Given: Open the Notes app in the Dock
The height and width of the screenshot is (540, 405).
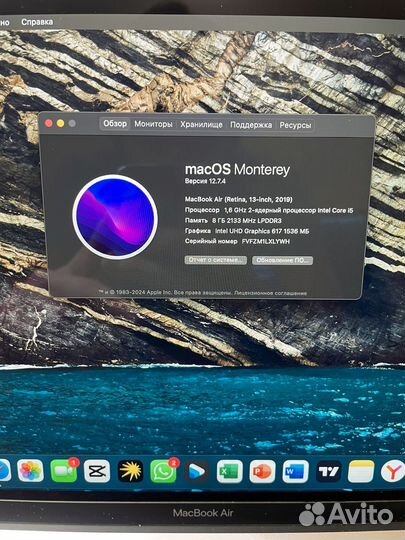Looking at the screenshot, I should click(361, 471).
